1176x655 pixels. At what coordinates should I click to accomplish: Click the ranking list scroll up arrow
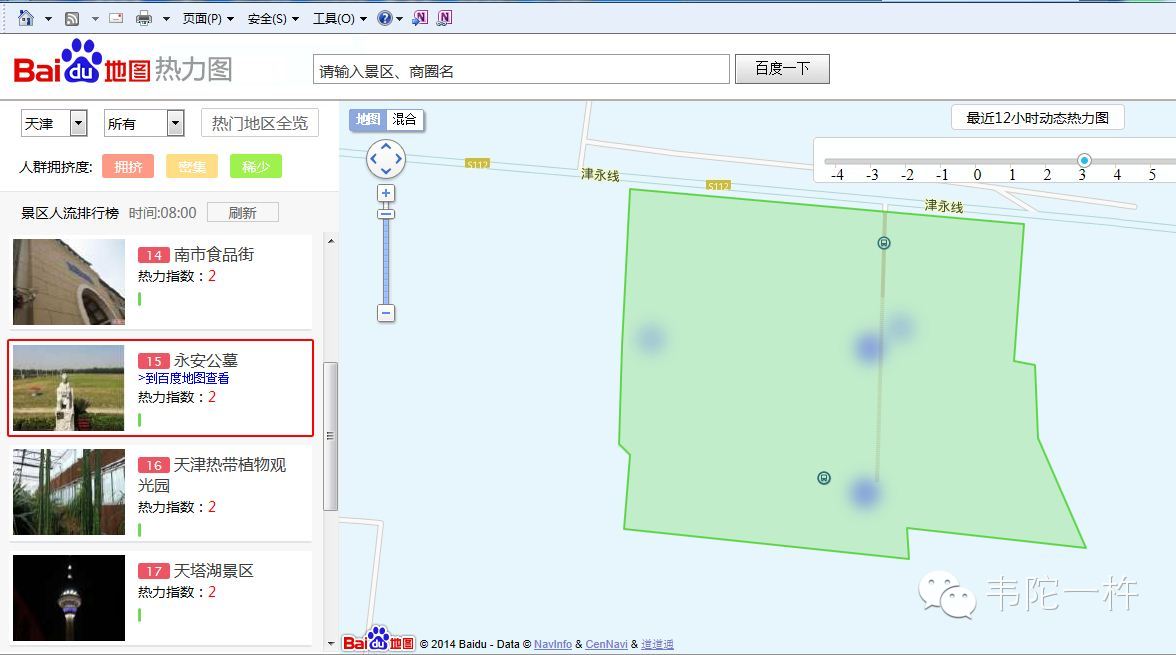tap(331, 242)
